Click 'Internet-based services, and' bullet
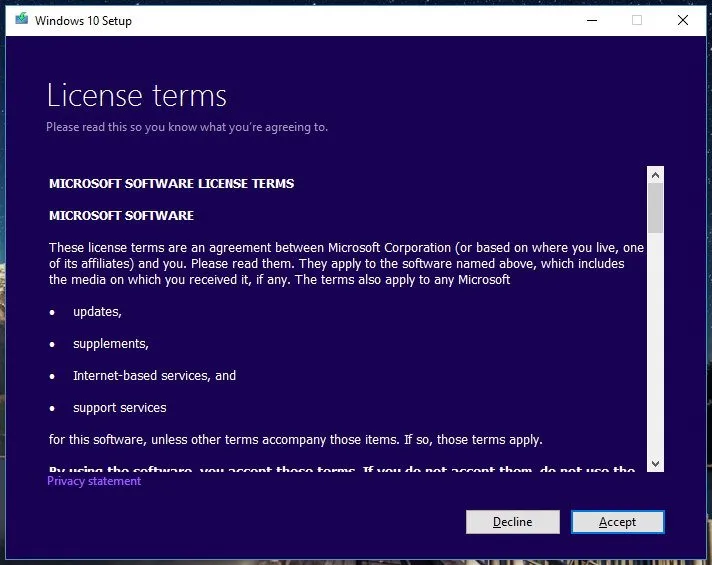 (x=154, y=376)
